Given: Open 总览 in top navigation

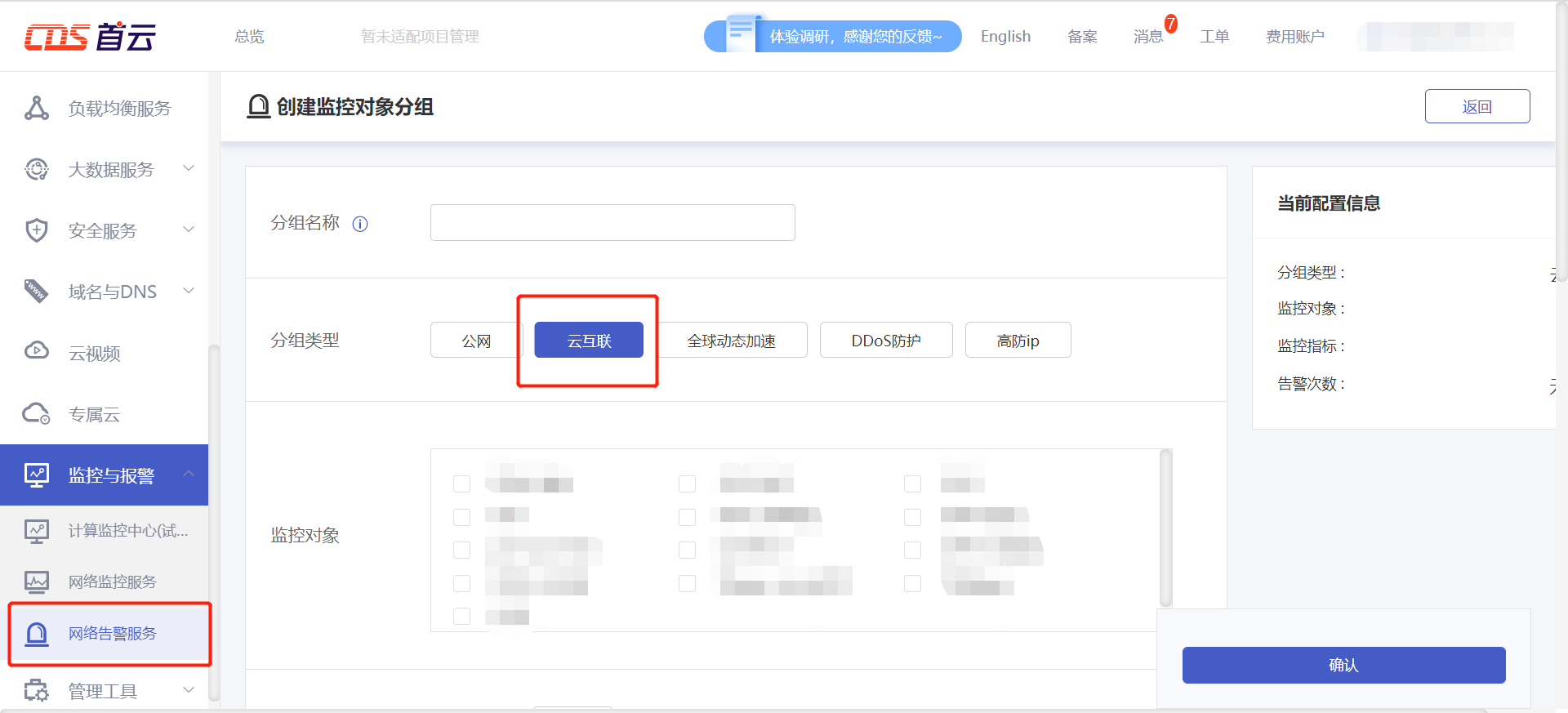Looking at the screenshot, I should point(249,37).
